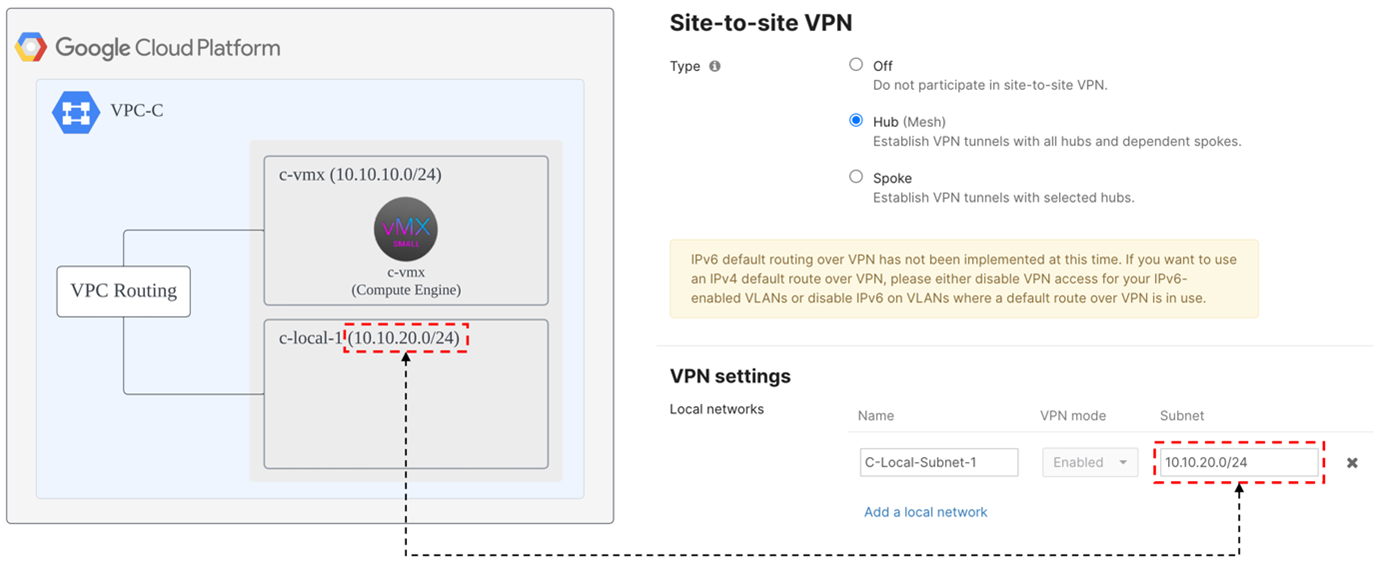
Task: Click the VPC-C network icon
Action: (76, 111)
